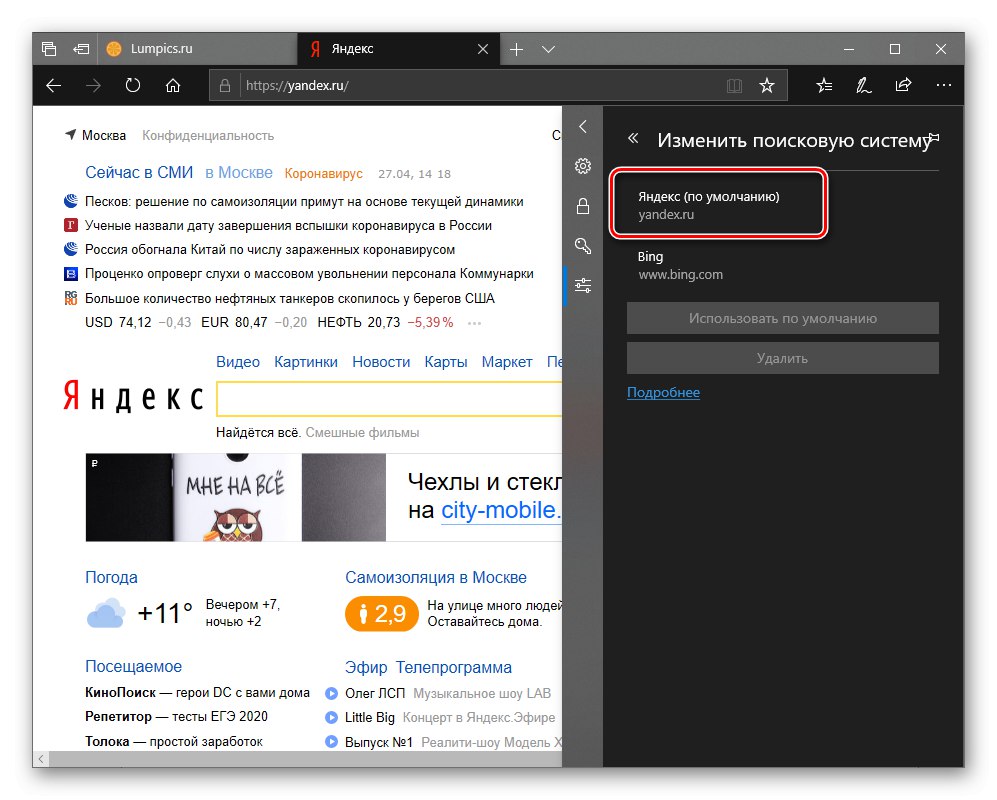Open the Погода weather heading link

click(111, 577)
